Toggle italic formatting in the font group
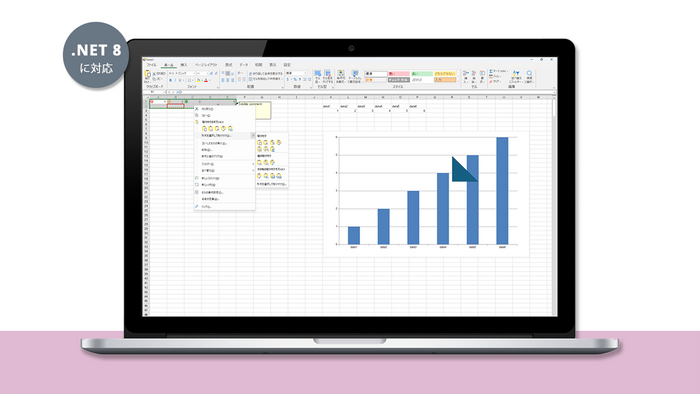 175,80
